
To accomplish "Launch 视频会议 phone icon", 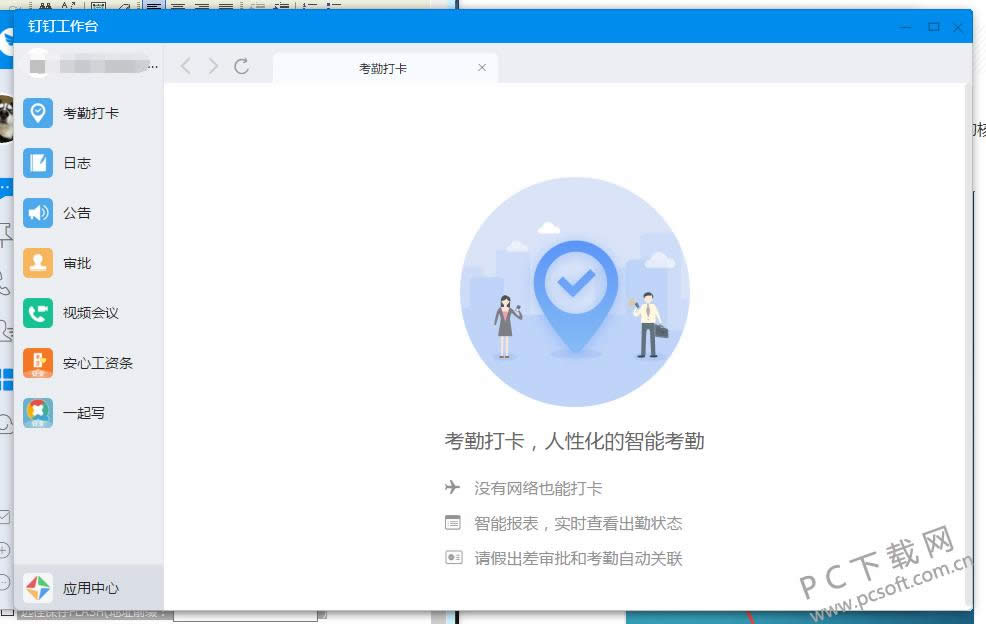I will 38,313.
